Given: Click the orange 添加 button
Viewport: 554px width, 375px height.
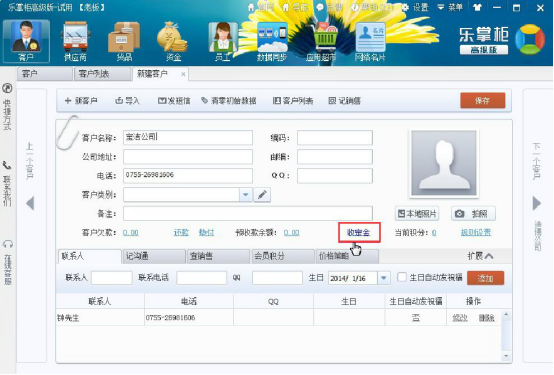Looking at the screenshot, I should pos(485,278).
